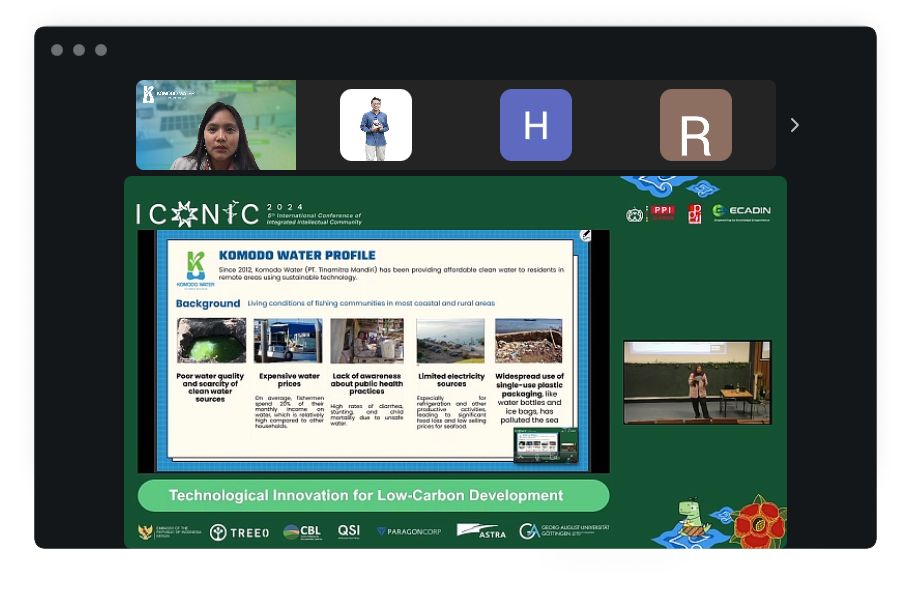This screenshot has width=911, height=591.
Task: Open the Komodo Water presenter video tile
Action: [216, 125]
